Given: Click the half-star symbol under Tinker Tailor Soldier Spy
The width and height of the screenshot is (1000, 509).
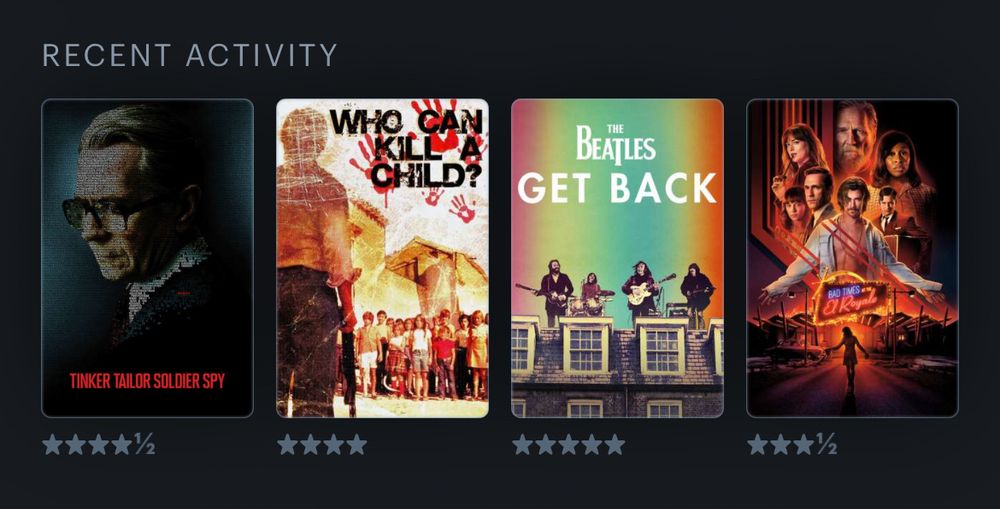Looking at the screenshot, I should (145, 445).
